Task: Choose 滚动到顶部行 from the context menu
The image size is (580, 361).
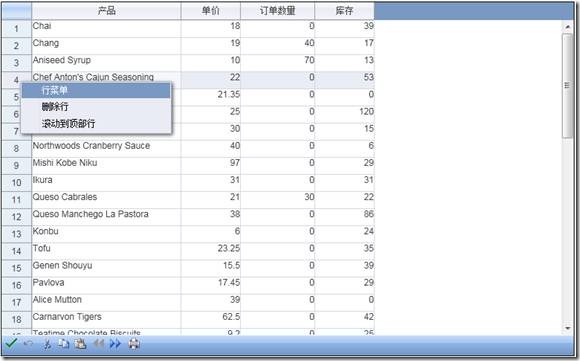Action: click(x=96, y=124)
